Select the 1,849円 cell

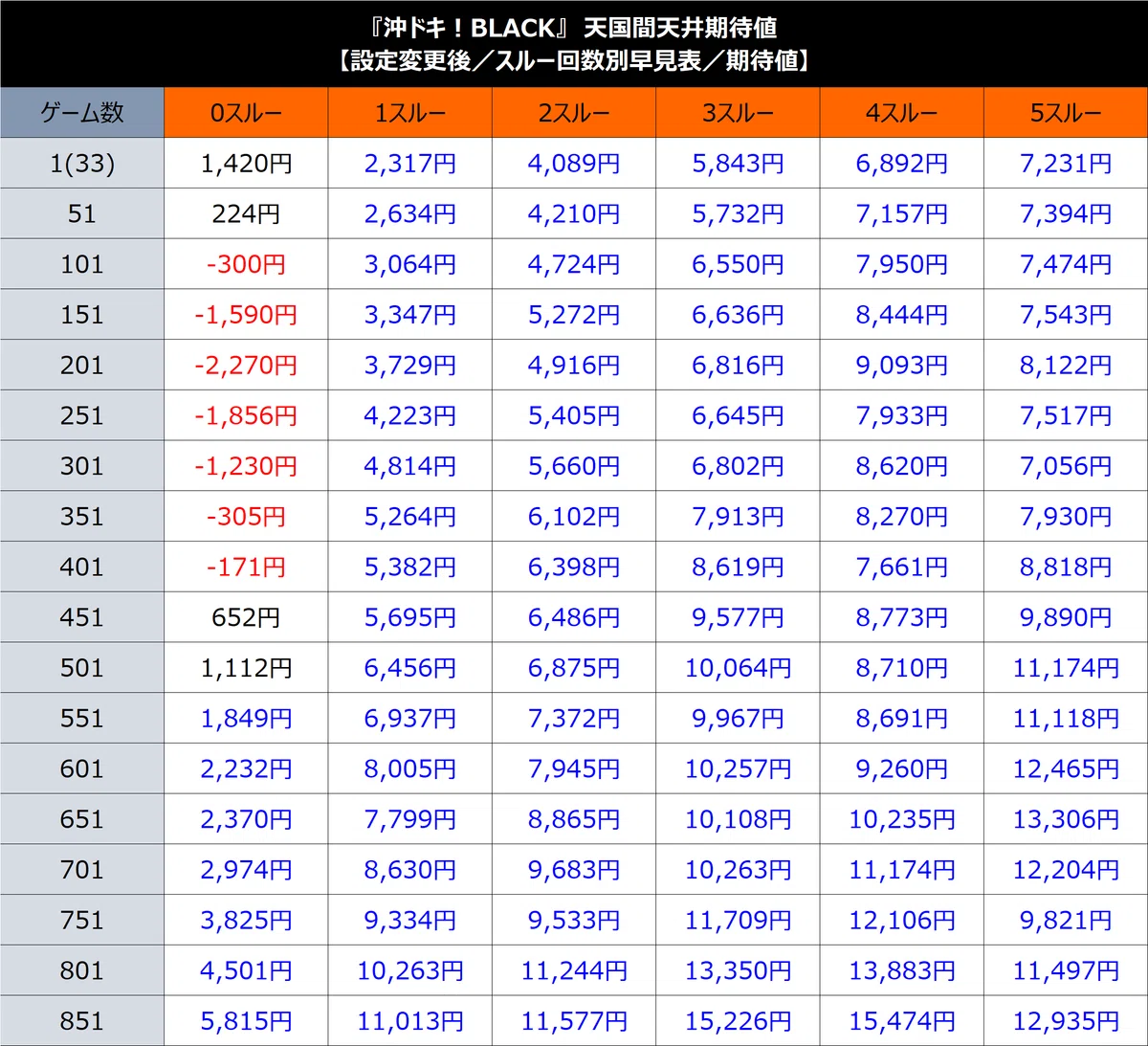(246, 719)
